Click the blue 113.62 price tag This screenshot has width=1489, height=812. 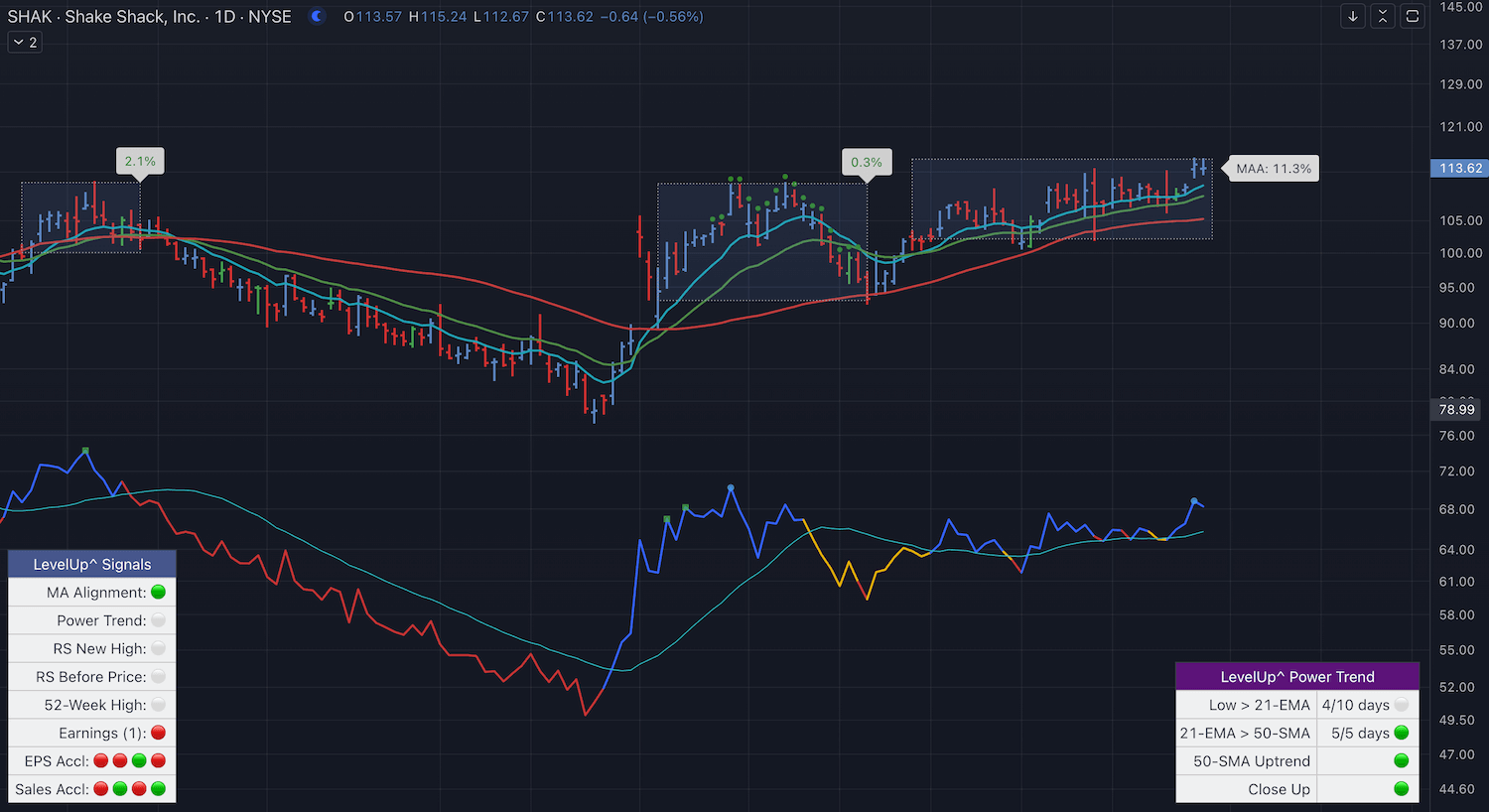point(1458,168)
